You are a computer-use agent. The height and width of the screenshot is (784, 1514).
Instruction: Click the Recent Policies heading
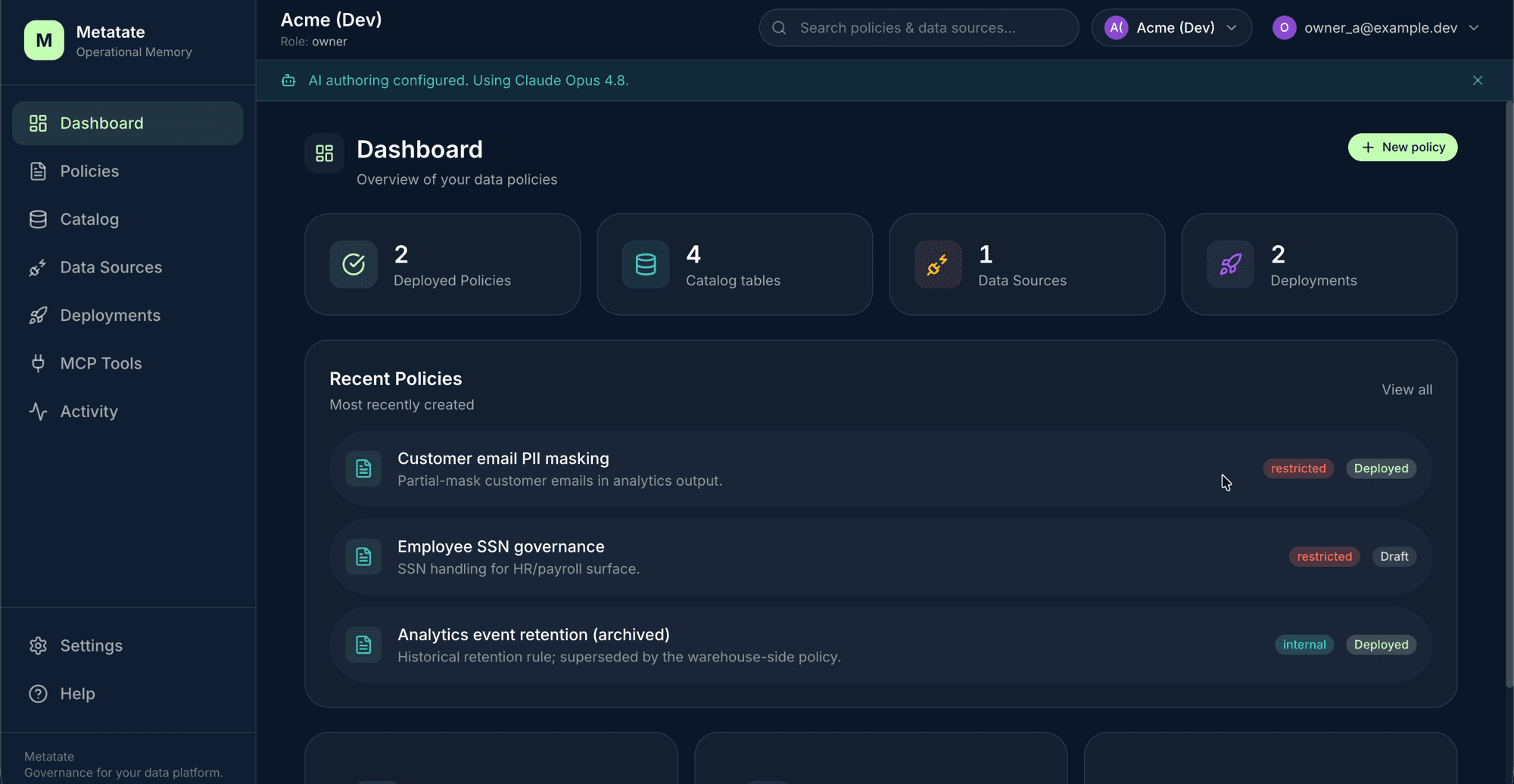[395, 378]
